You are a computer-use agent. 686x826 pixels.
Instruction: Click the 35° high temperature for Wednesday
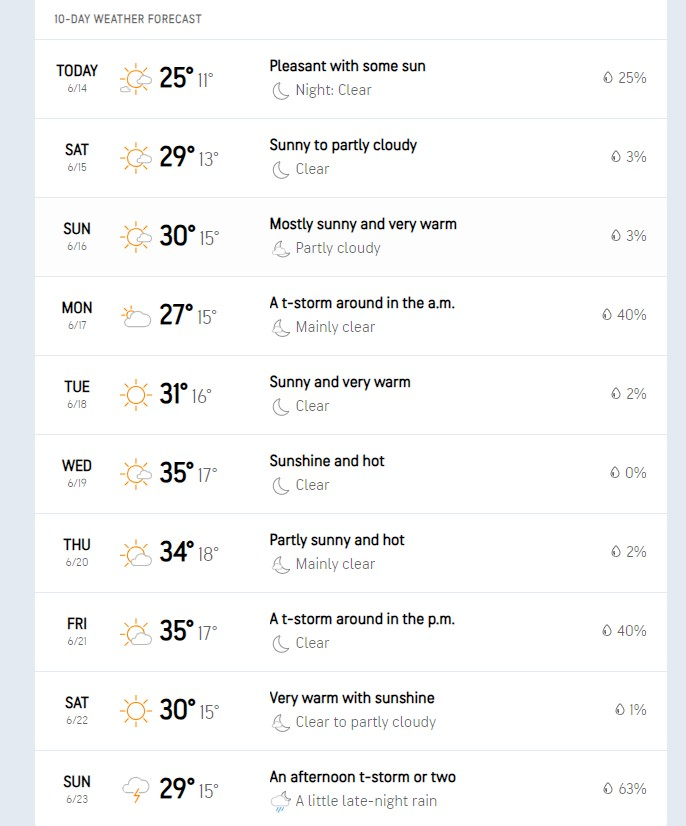176,473
